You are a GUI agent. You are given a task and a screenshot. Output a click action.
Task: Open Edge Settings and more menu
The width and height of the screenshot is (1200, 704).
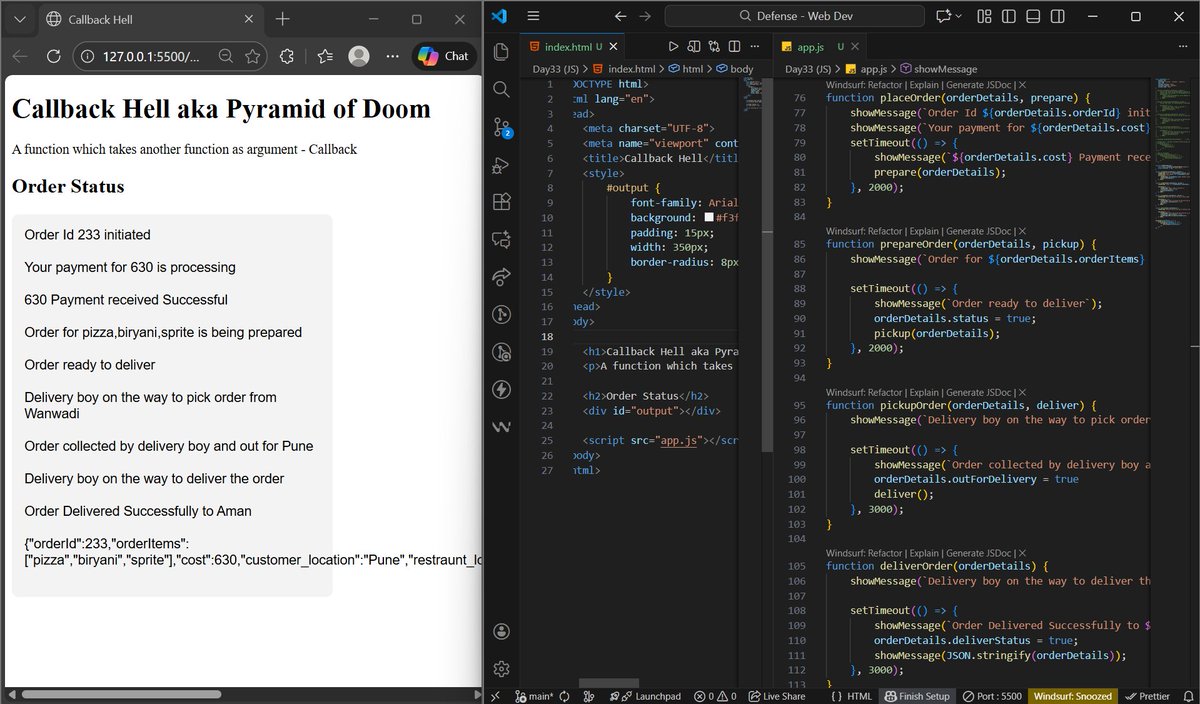(393, 56)
